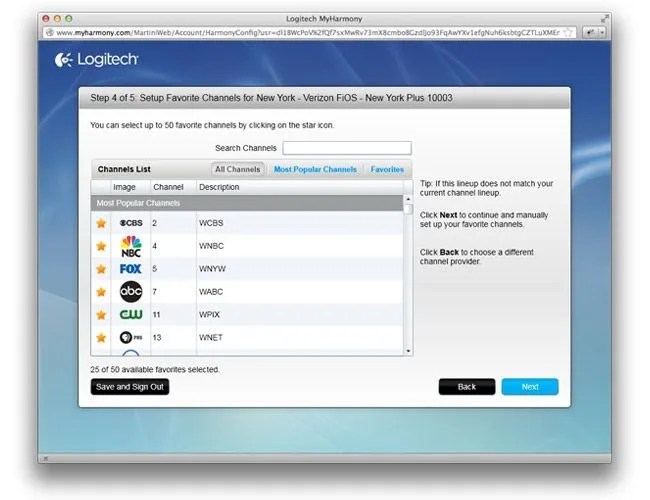The image size is (650, 500).
Task: Click the CW channel logo
Action: [x=131, y=315]
